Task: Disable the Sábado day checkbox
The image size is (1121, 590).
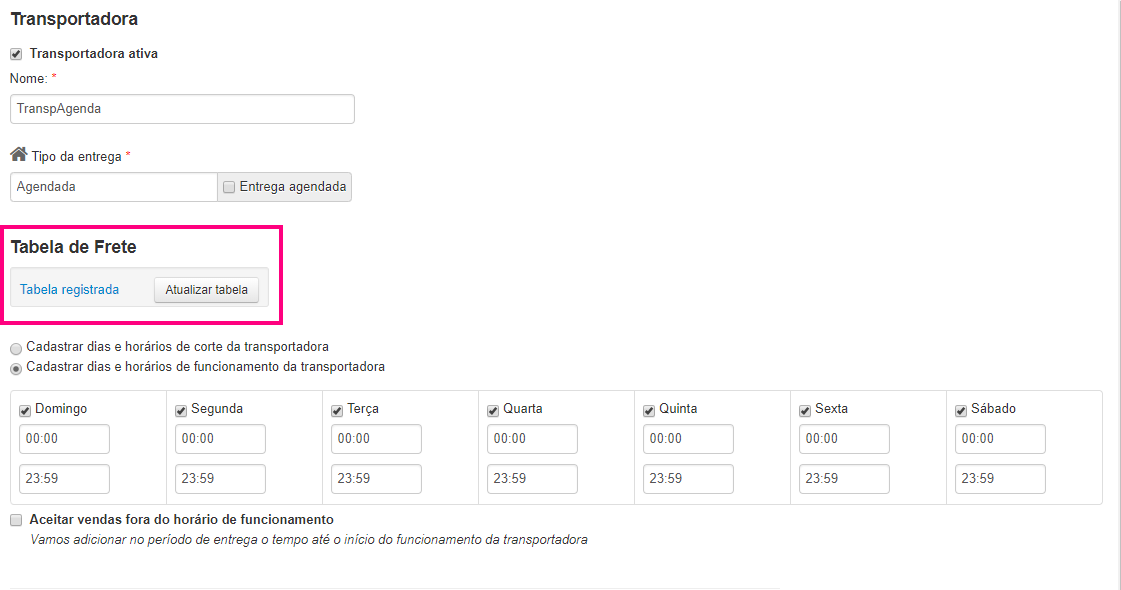Action: click(x=961, y=410)
